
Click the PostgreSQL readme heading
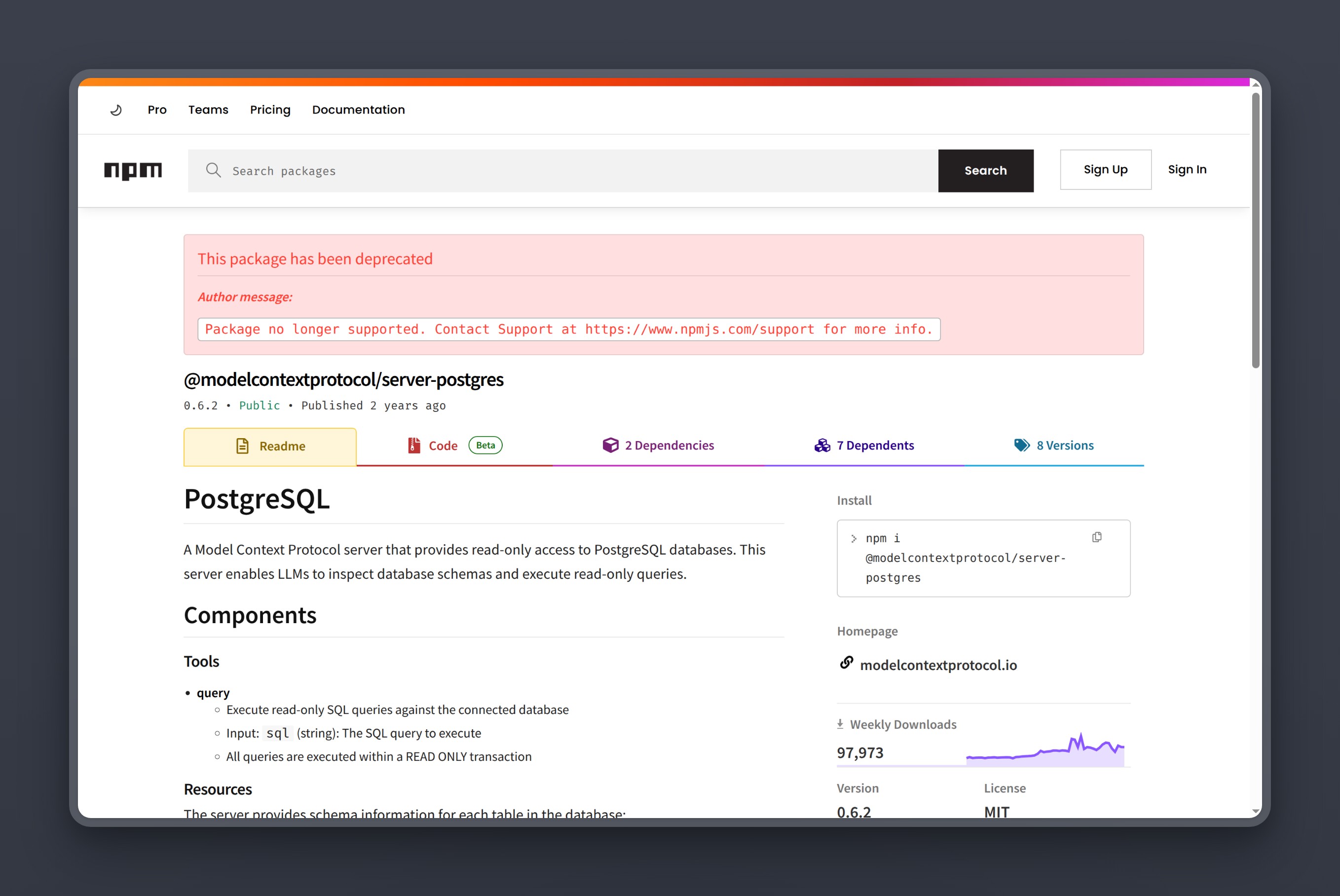click(x=257, y=499)
